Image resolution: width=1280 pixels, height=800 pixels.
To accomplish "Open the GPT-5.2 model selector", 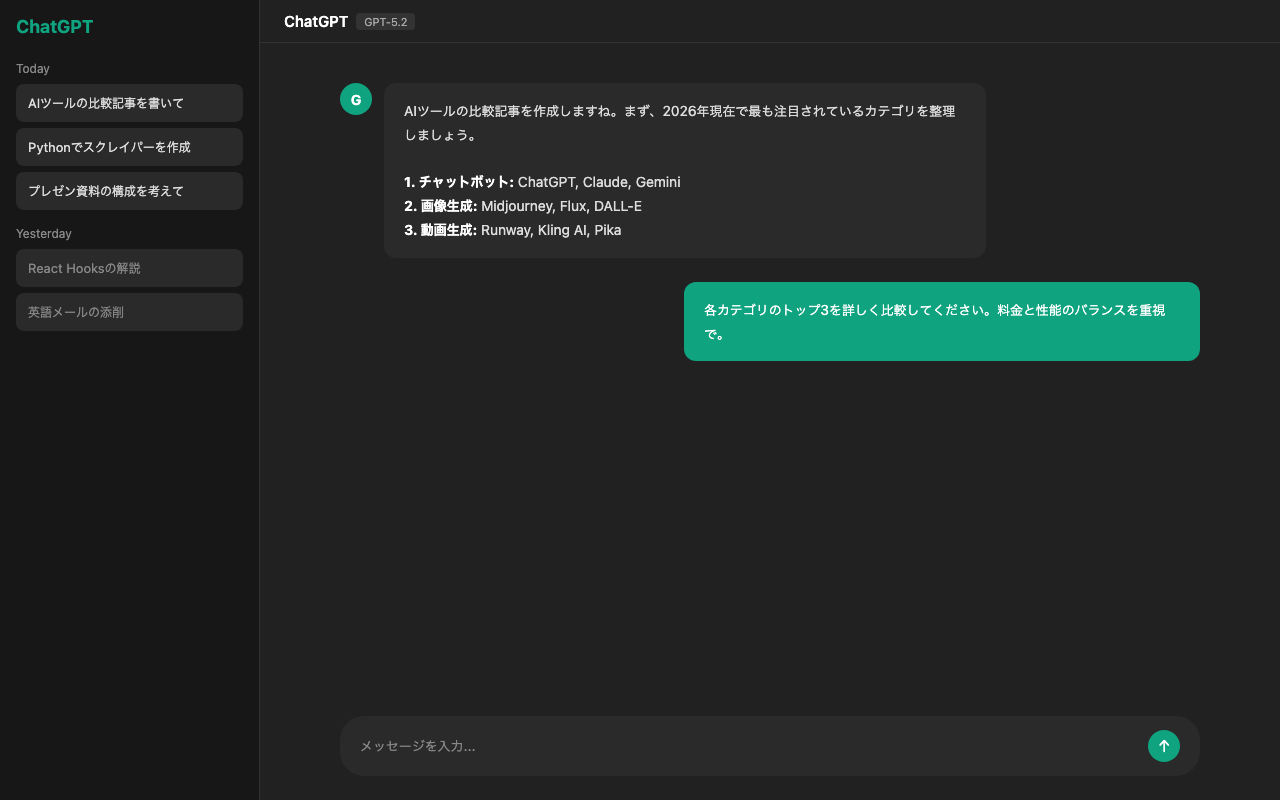I will [385, 21].
